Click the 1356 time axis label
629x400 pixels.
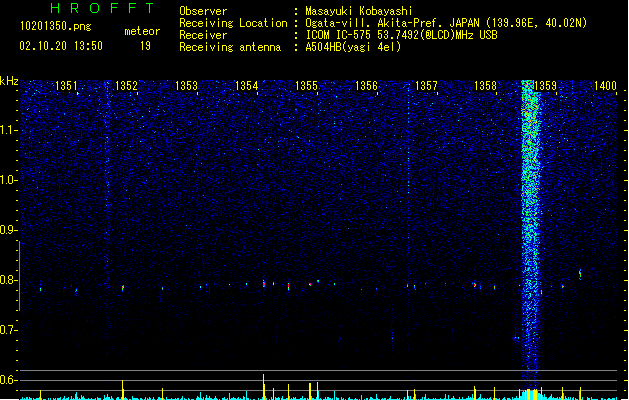366,86
